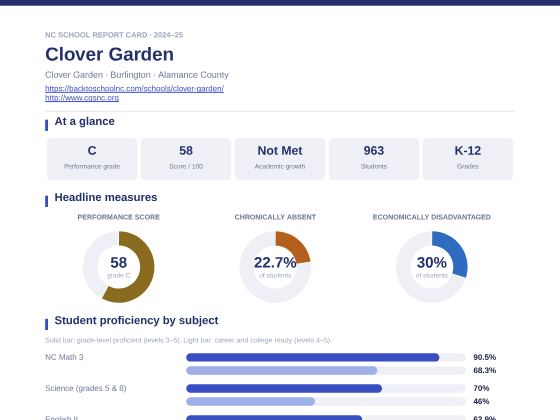Viewport: 560px width, 420px height.
Task: Click the NC Math 3 subject label
Action: click(64, 357)
